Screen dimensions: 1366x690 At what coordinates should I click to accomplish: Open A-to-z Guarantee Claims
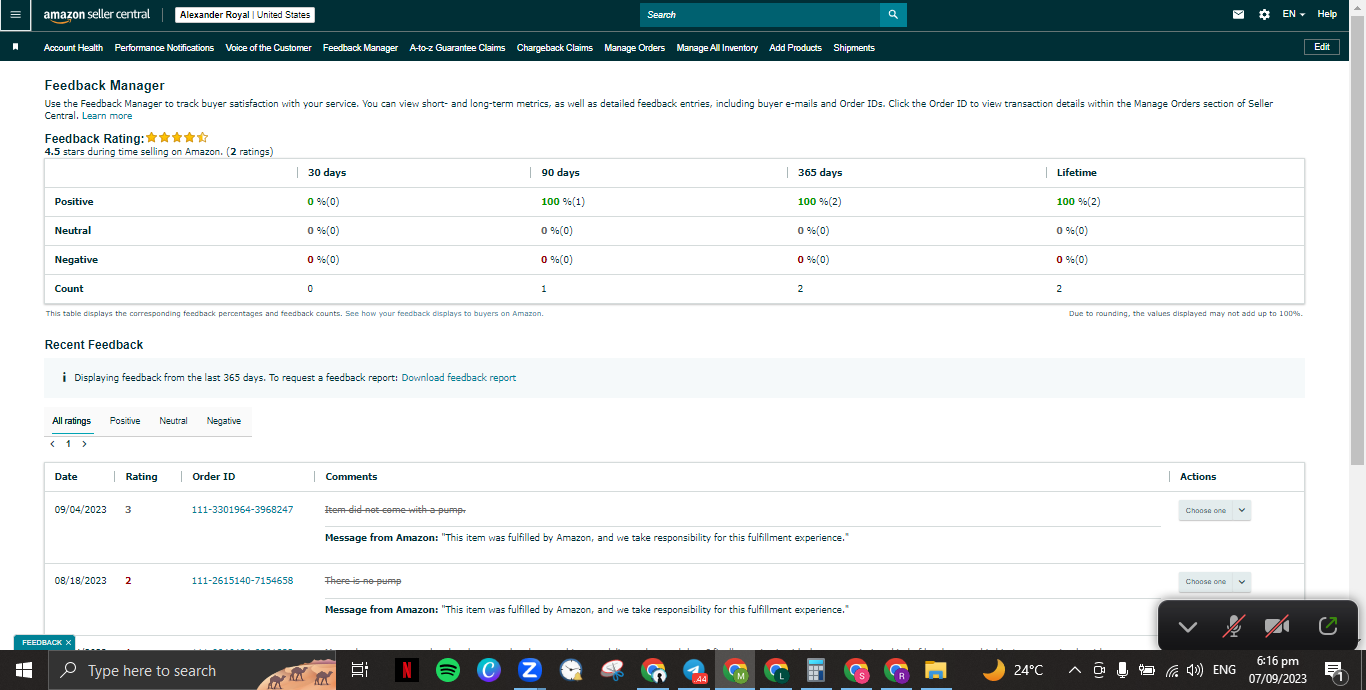pos(457,47)
